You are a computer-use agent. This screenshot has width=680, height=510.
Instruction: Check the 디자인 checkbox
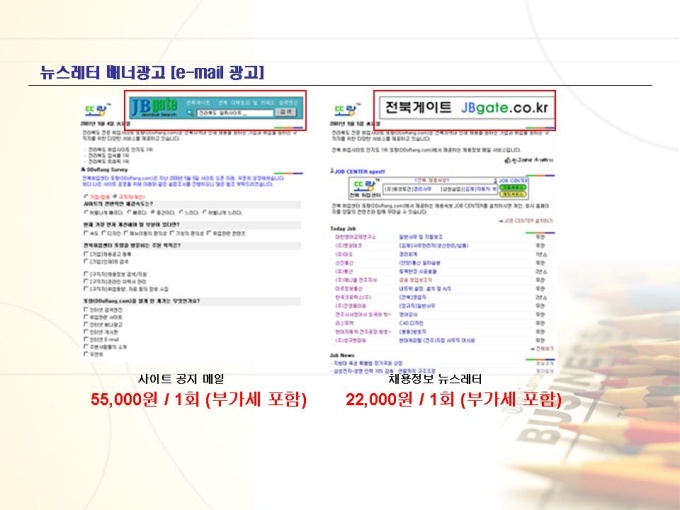click(x=105, y=233)
